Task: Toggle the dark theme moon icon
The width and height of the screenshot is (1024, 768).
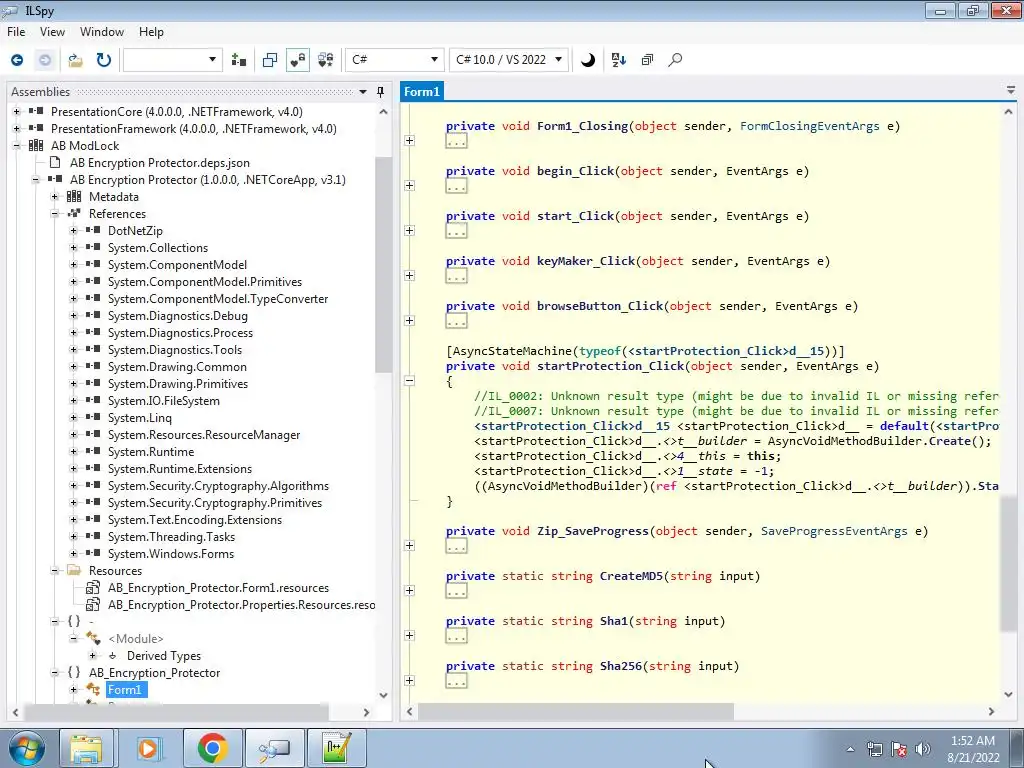Action: (x=588, y=60)
